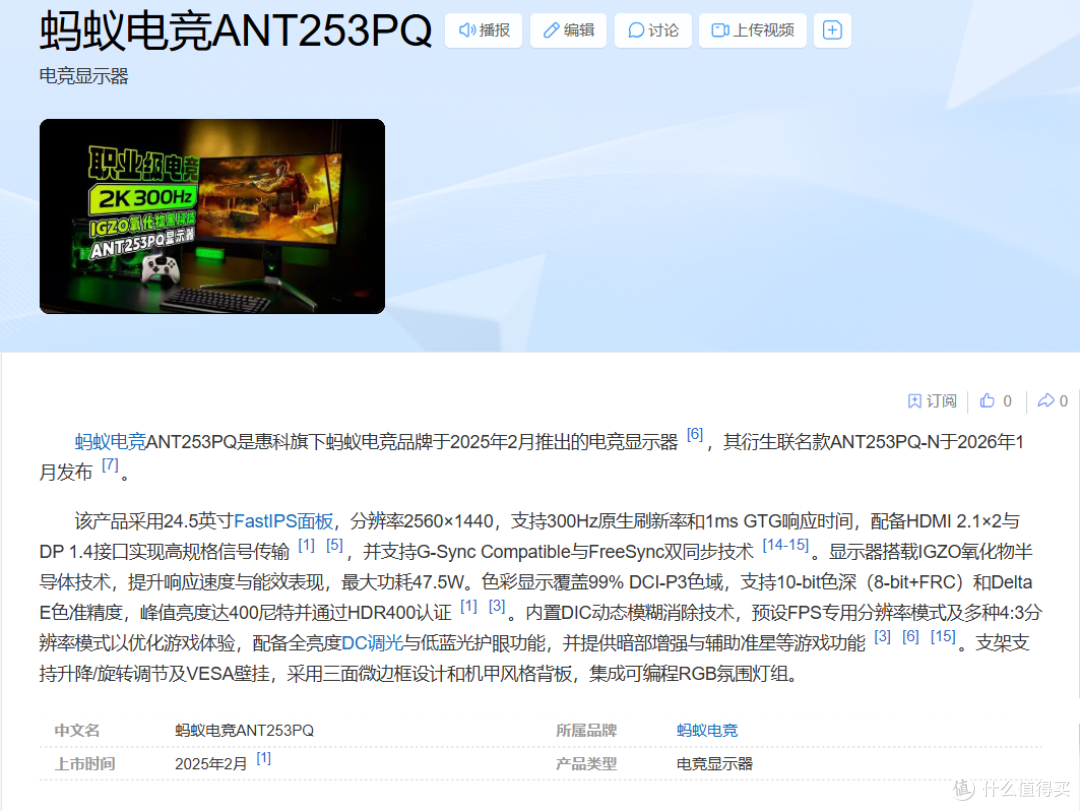1080x811 pixels.
Task: Click reference [7] after 月发布
Action: [x=110, y=464]
